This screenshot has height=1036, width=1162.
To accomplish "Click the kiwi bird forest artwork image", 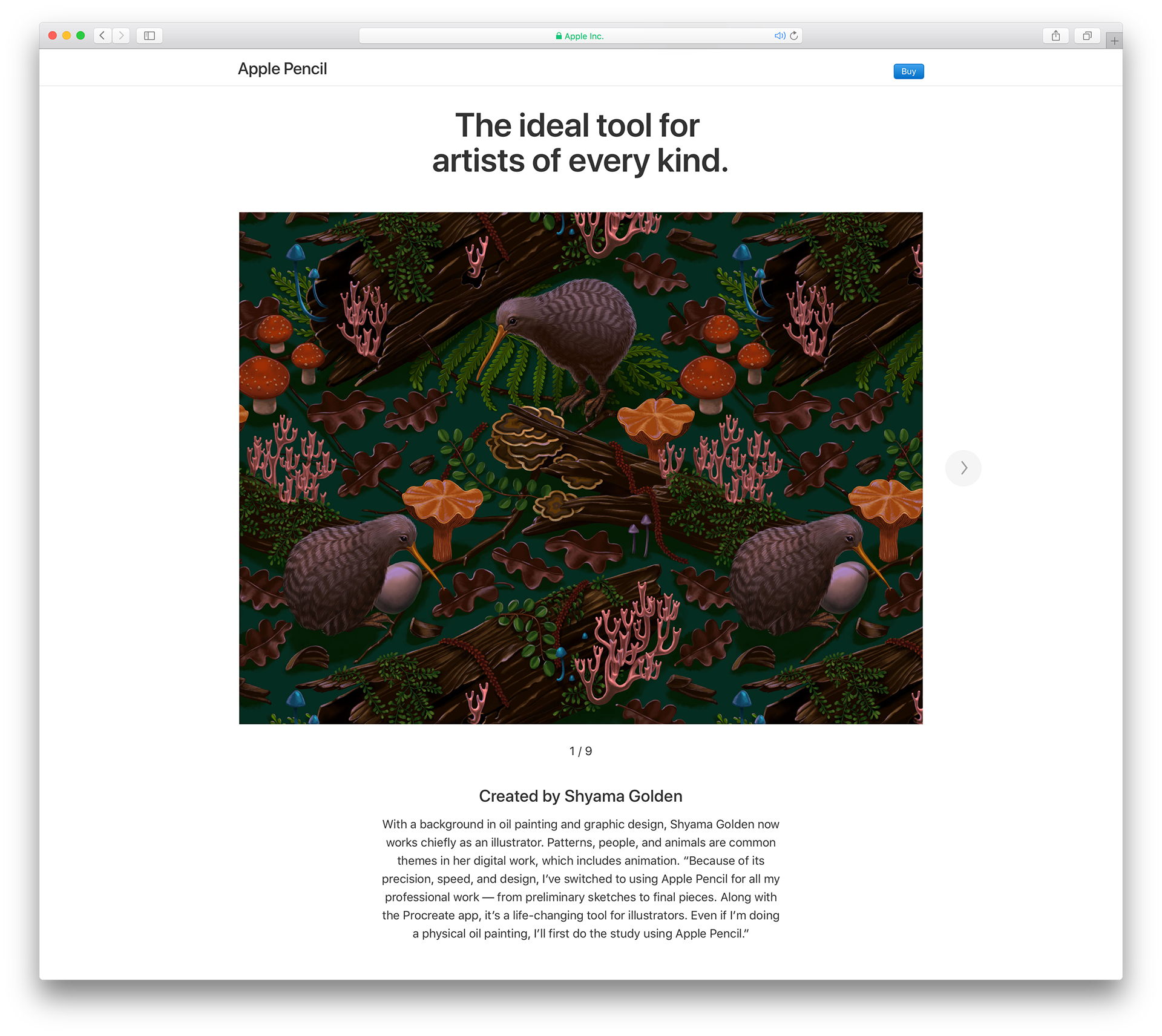I will (x=581, y=468).
